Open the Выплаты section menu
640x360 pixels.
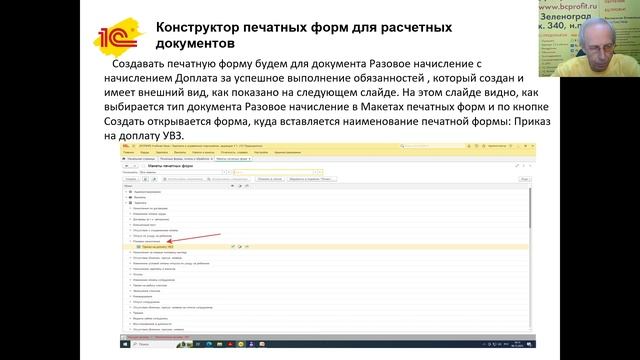pos(180,152)
